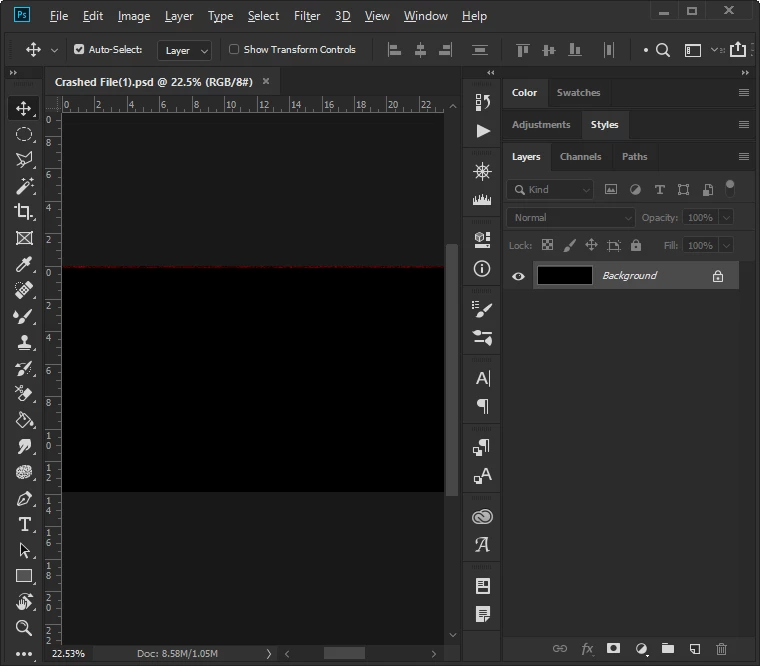Viewport: 760px width, 666px height.
Task: Open the Filter menu
Action: [307, 16]
